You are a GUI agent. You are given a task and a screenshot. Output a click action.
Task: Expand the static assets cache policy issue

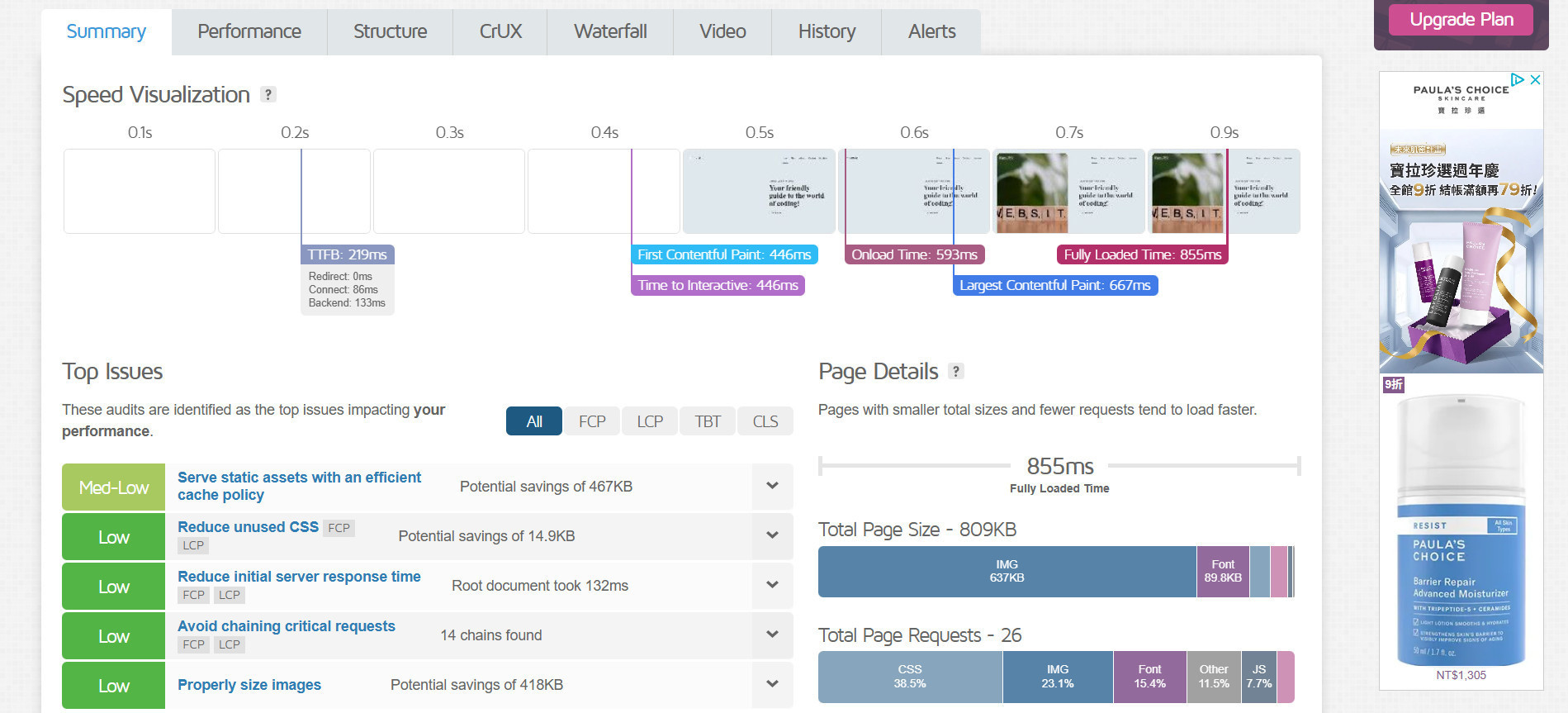pyautogui.click(x=772, y=486)
